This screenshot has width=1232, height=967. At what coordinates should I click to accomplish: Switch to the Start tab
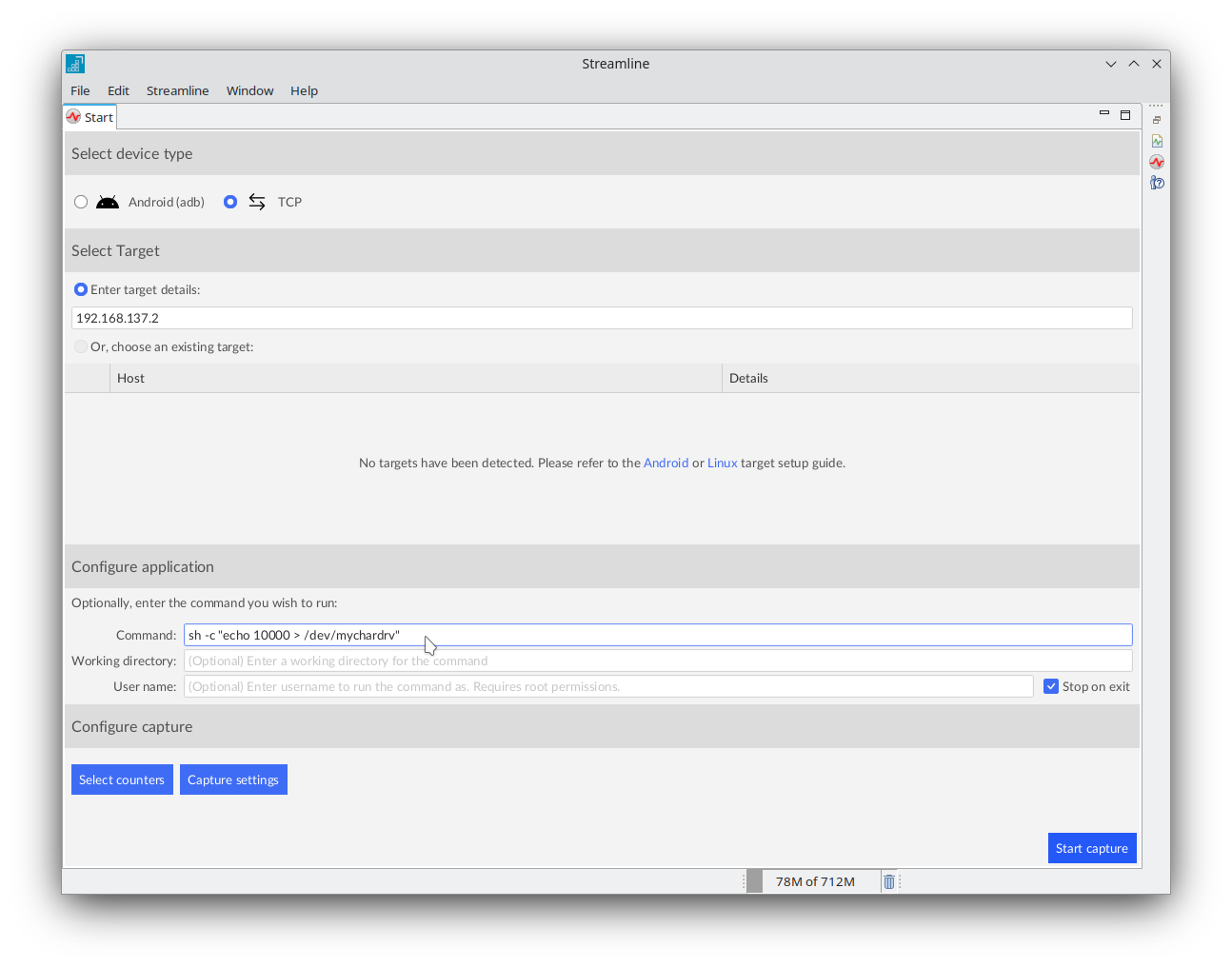point(89,116)
